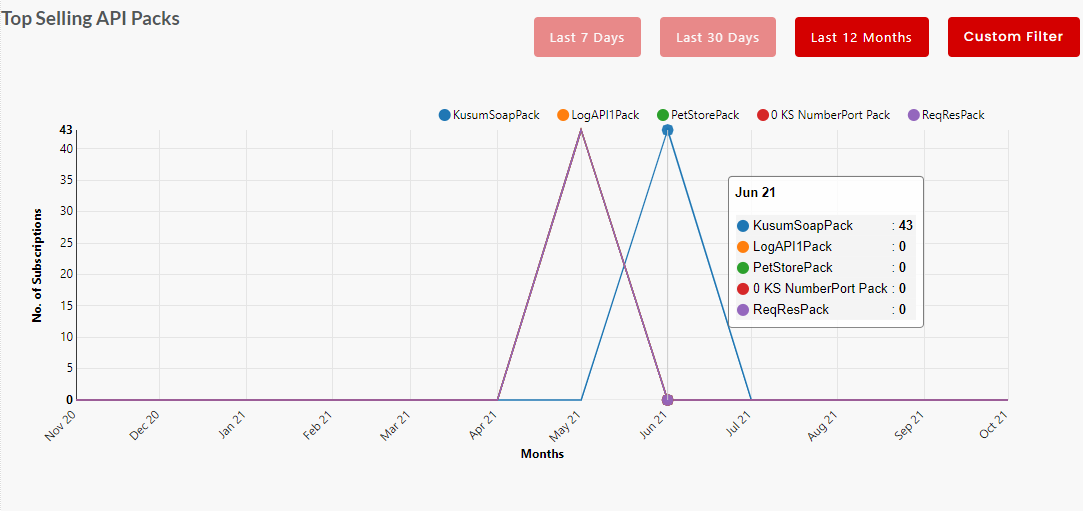Toggle the PetStorePack legend entry
This screenshot has width=1083, height=511.
[x=705, y=115]
